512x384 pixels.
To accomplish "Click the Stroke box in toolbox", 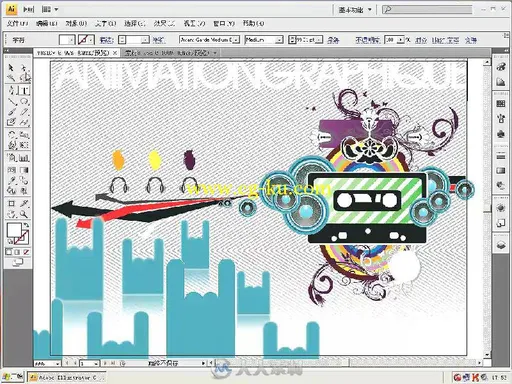I will coord(22,238).
